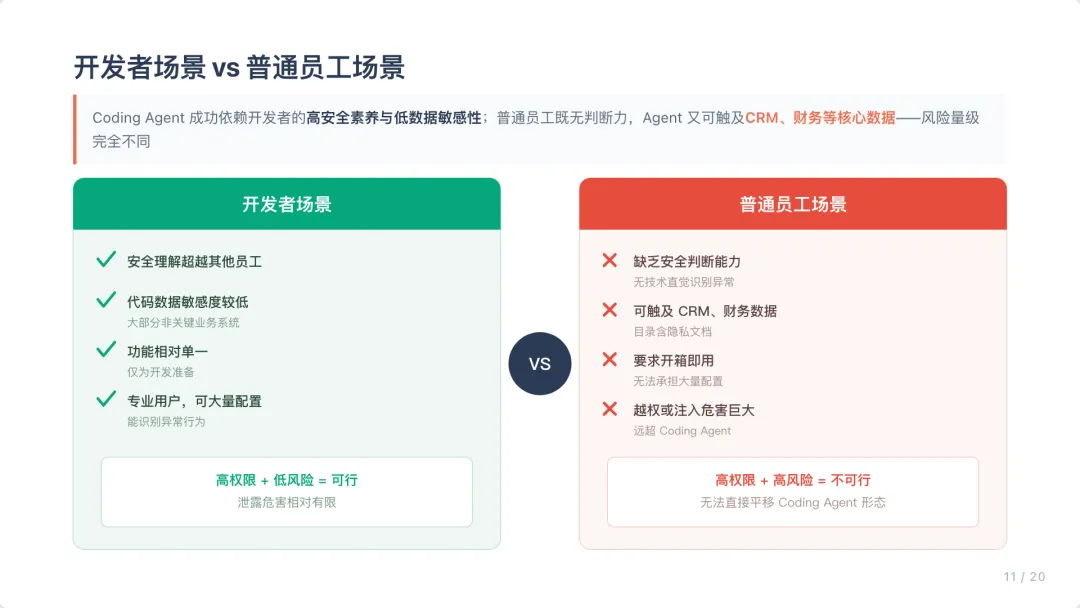Click the checkmark next to 代码数据敏感度较低
The width and height of the screenshot is (1080, 608).
pos(106,300)
